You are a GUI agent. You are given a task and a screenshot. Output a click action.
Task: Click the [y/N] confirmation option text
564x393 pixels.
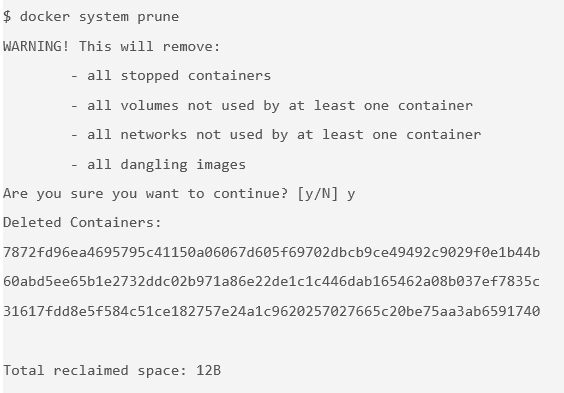click(318, 194)
